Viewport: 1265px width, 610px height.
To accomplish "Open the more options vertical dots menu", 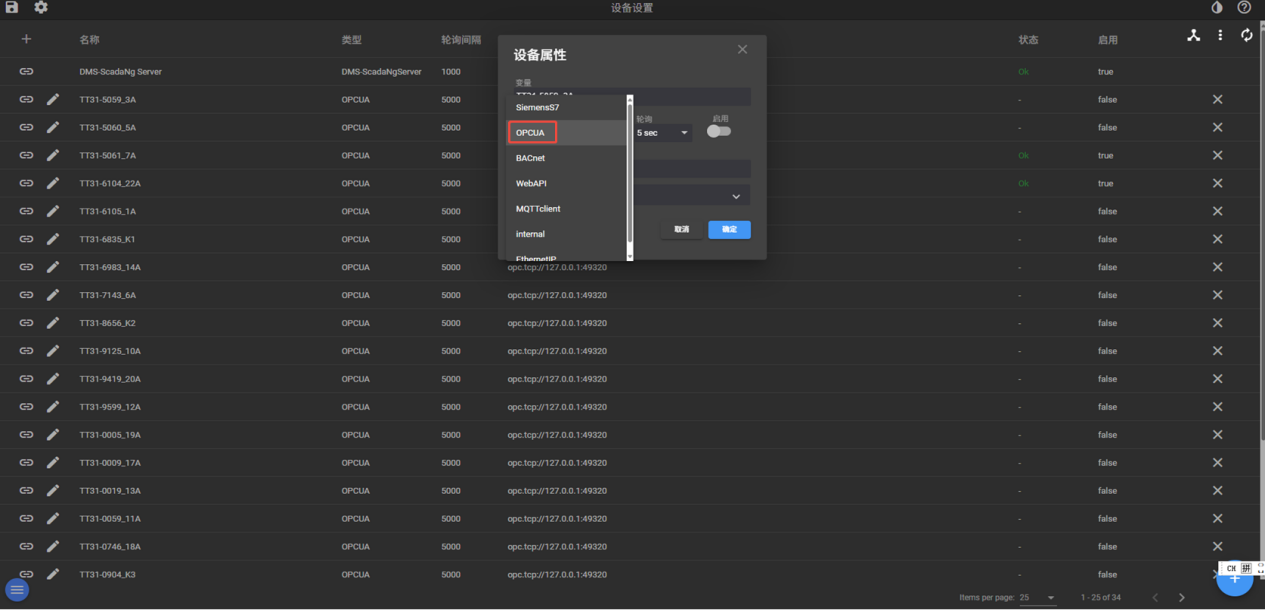I will 1220,35.
